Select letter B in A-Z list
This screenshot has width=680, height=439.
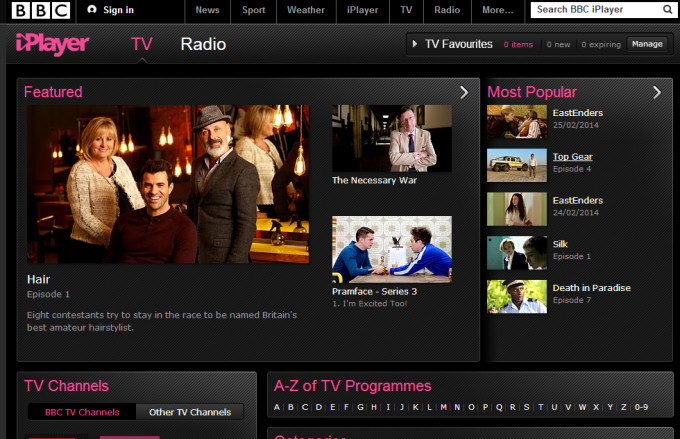[x=291, y=407]
